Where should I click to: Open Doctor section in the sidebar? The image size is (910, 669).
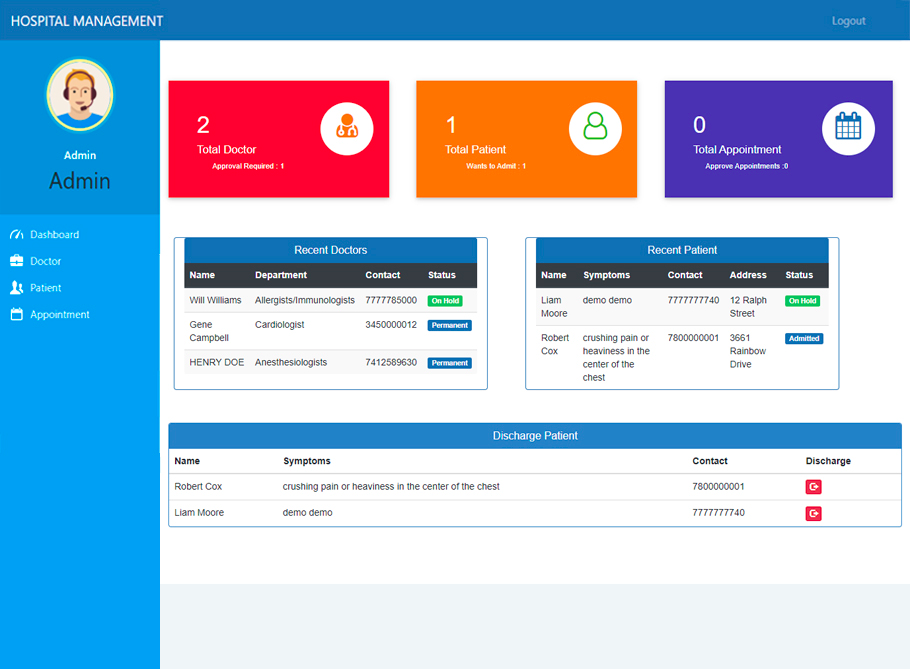(x=45, y=261)
